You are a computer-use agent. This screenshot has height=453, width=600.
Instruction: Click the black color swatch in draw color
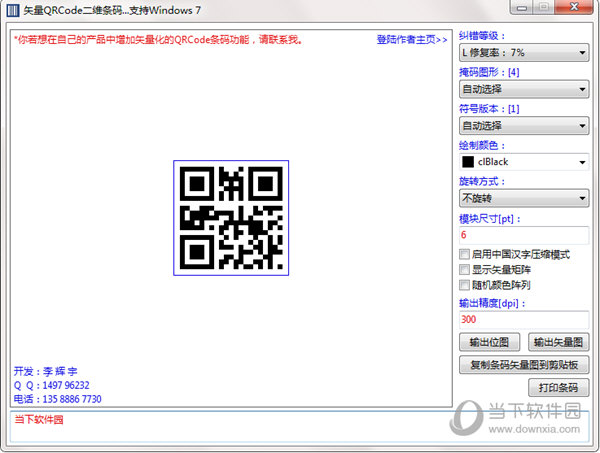pos(468,162)
